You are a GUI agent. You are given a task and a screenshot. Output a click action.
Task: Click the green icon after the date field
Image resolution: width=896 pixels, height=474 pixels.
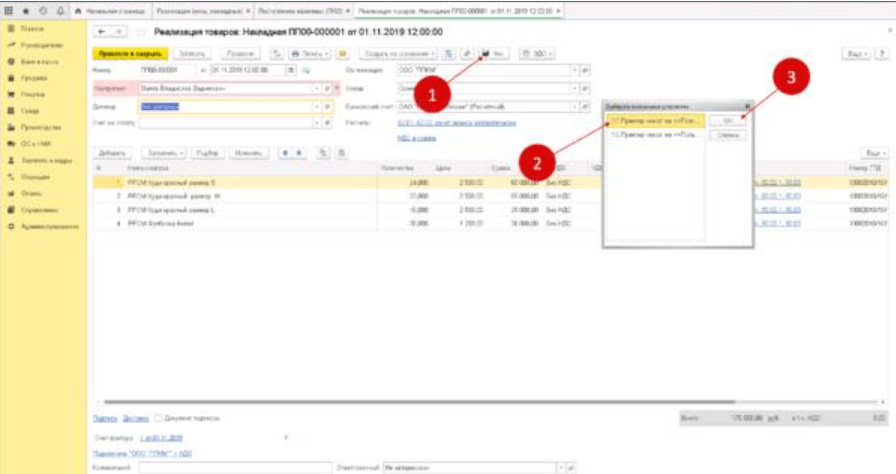pos(306,70)
